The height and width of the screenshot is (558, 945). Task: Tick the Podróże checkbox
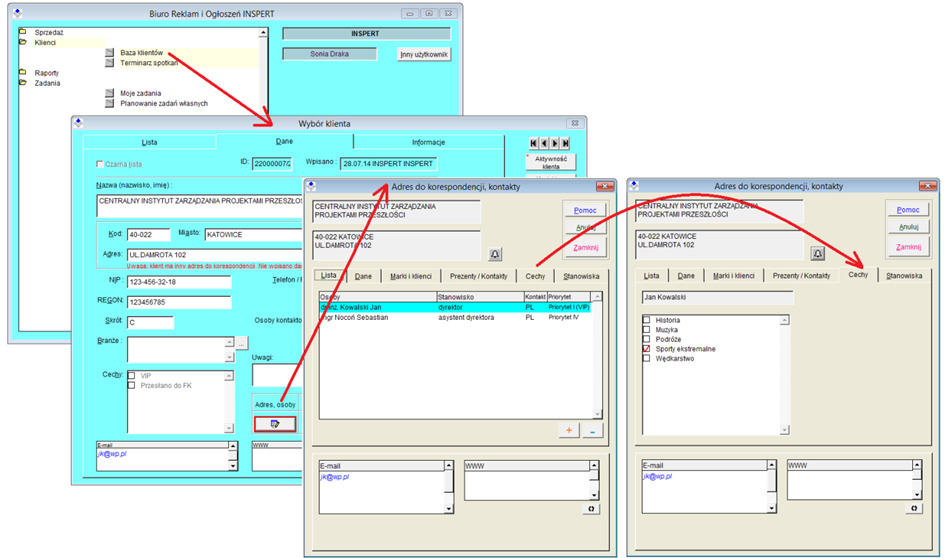(647, 339)
